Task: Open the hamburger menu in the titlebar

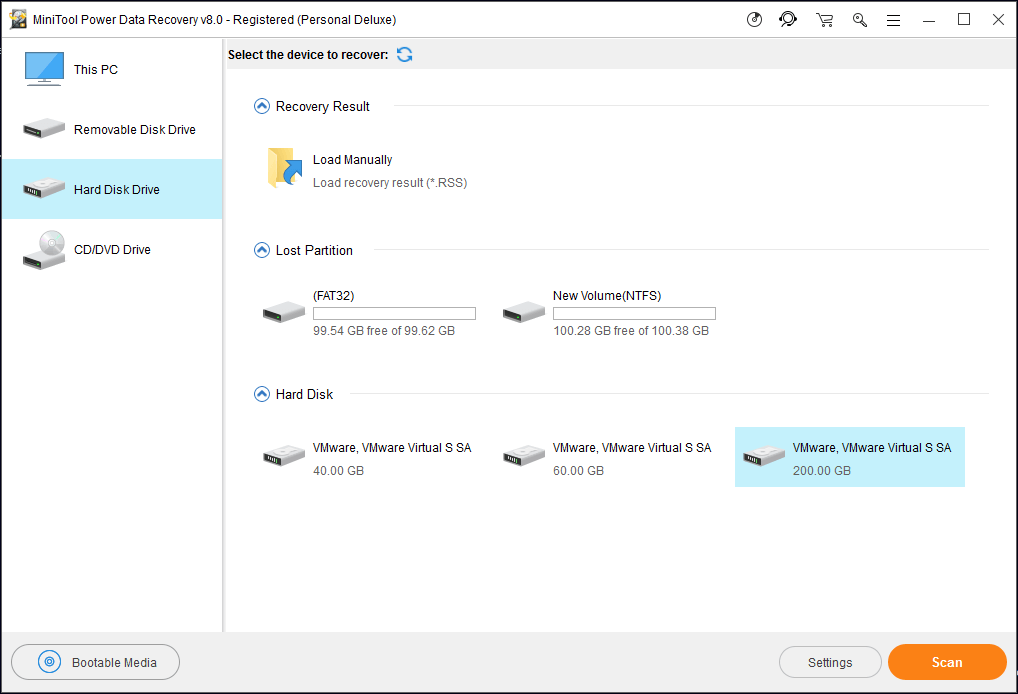Action: click(x=893, y=19)
